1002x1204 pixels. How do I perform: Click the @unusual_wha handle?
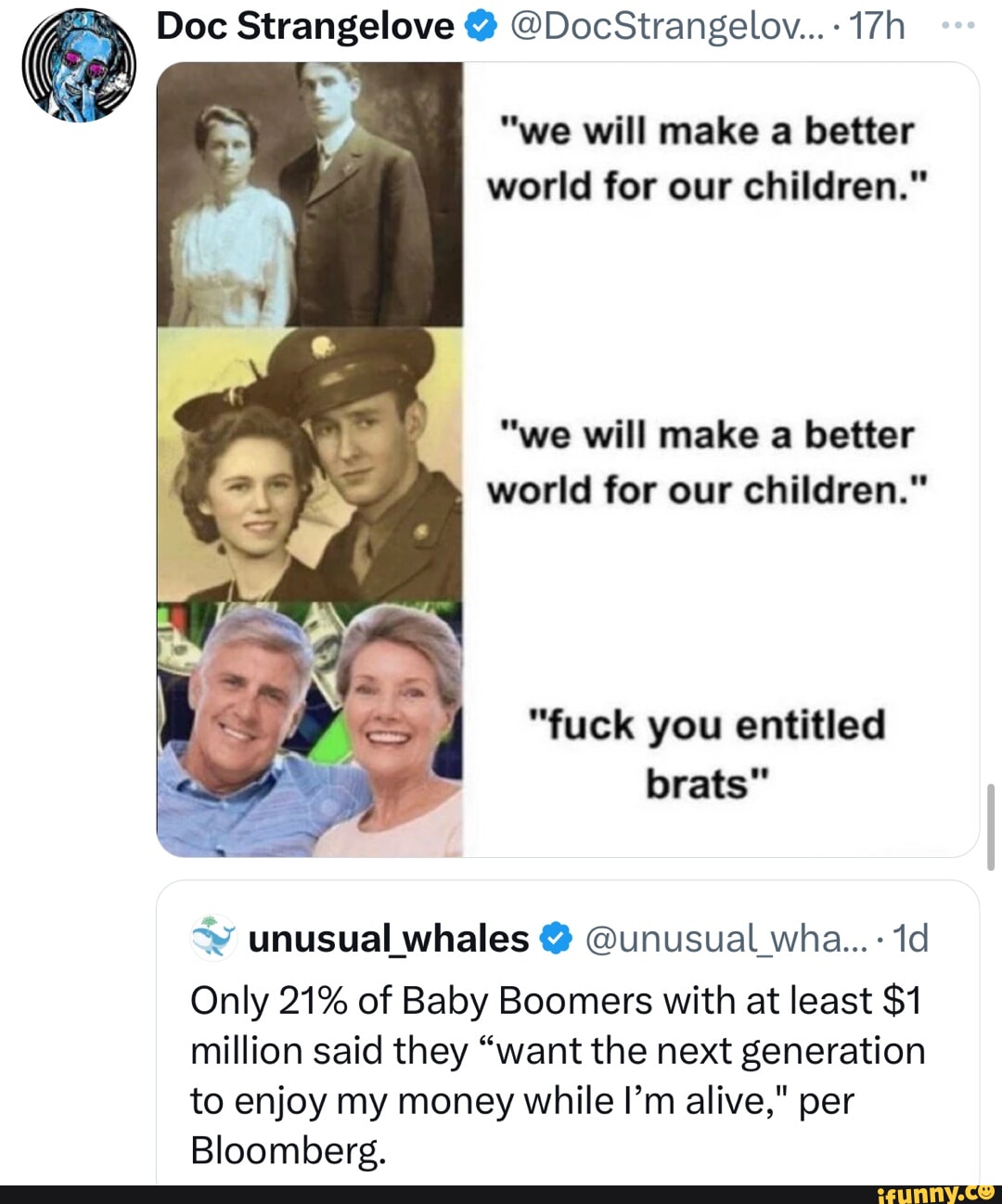pos(725,939)
